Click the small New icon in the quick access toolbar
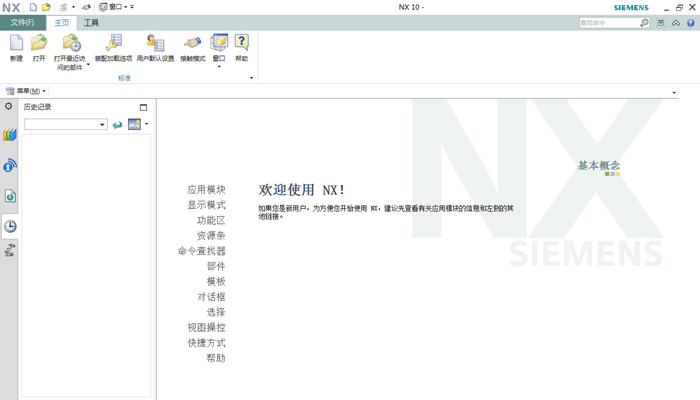The image size is (700, 400). coord(33,7)
